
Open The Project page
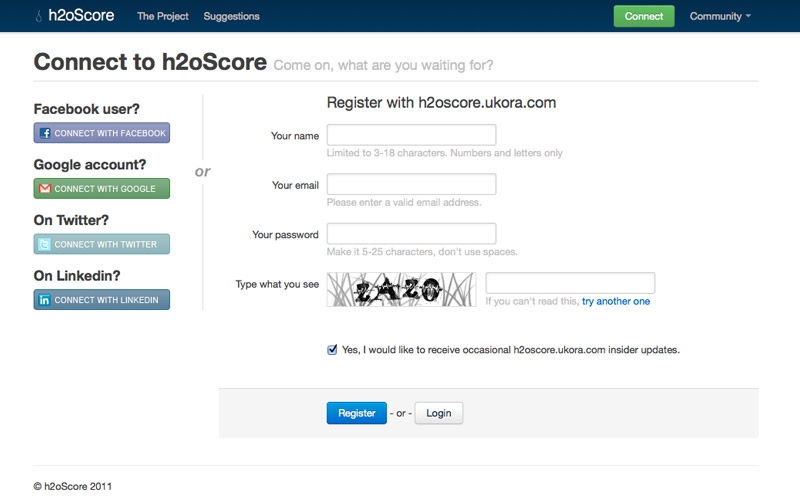click(163, 16)
